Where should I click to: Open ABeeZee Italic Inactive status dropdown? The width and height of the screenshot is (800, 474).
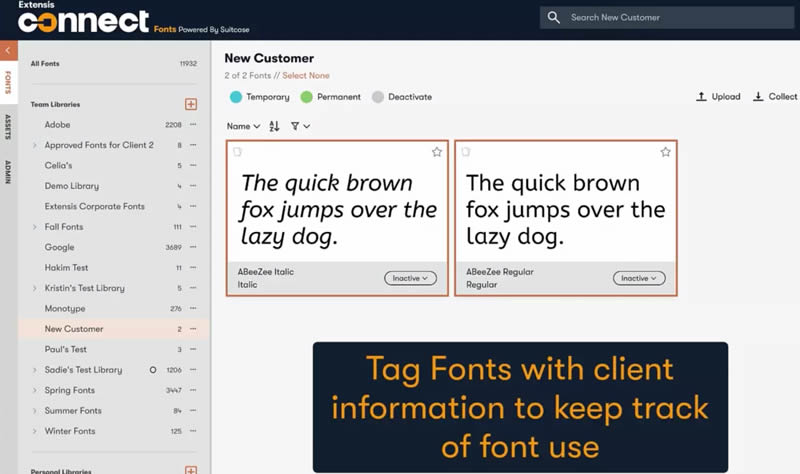tap(410, 278)
